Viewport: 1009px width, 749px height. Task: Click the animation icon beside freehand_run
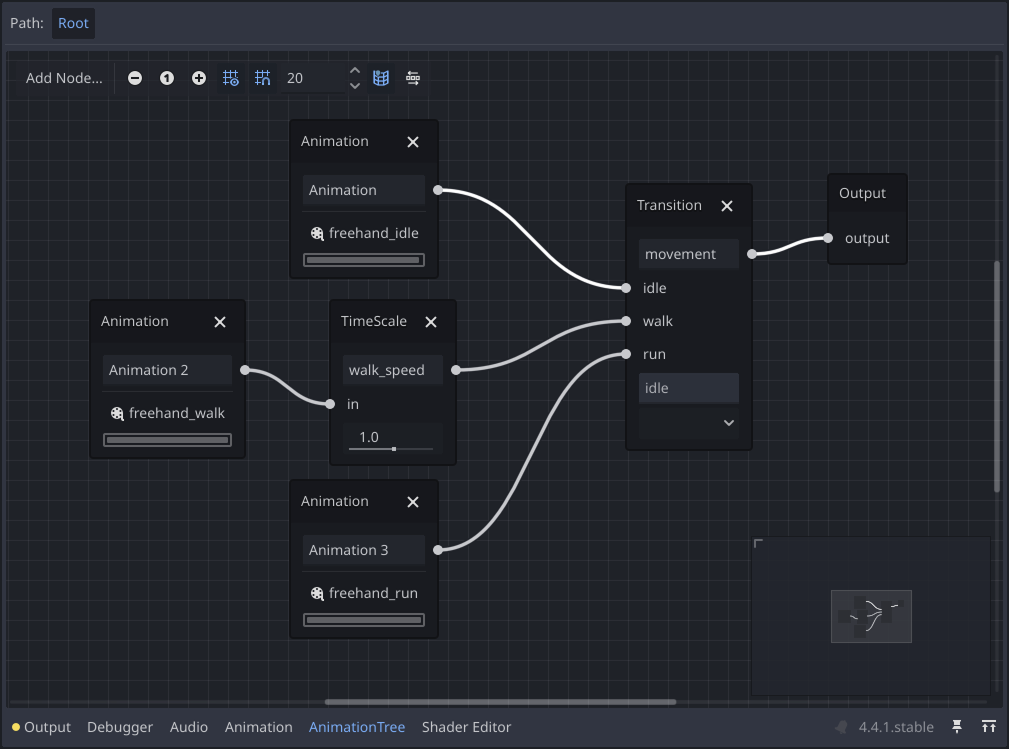[317, 594]
